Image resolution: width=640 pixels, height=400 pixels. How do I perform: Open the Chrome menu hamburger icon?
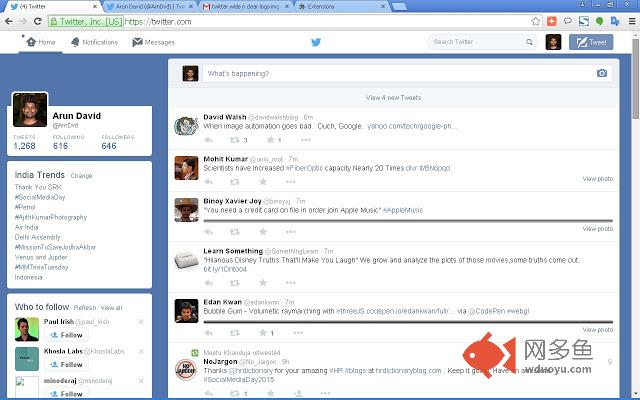(x=632, y=21)
